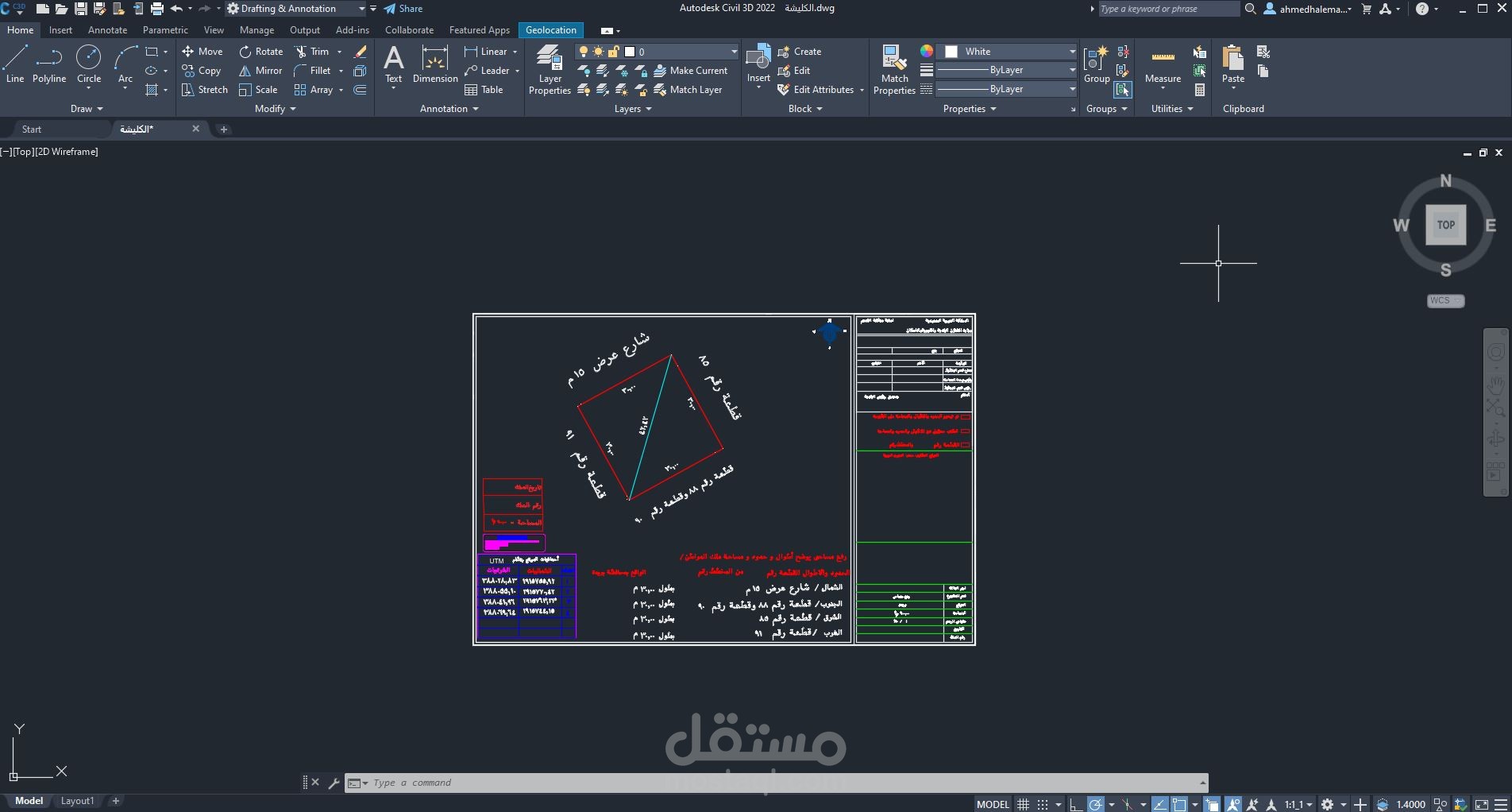Expand the Layers panel
Screen dimensions: 1512x812
pos(632,108)
